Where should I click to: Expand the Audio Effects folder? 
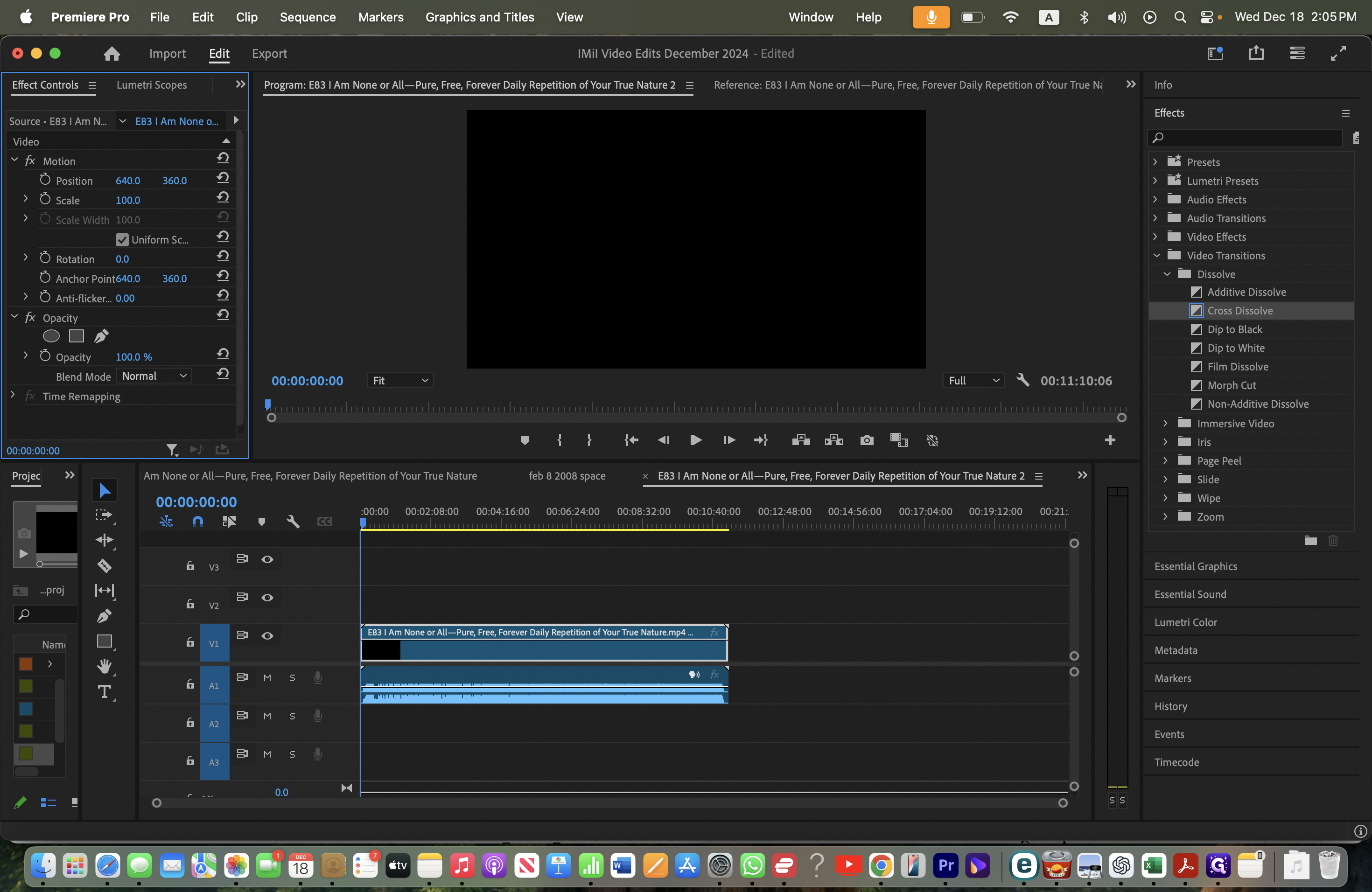(1155, 199)
